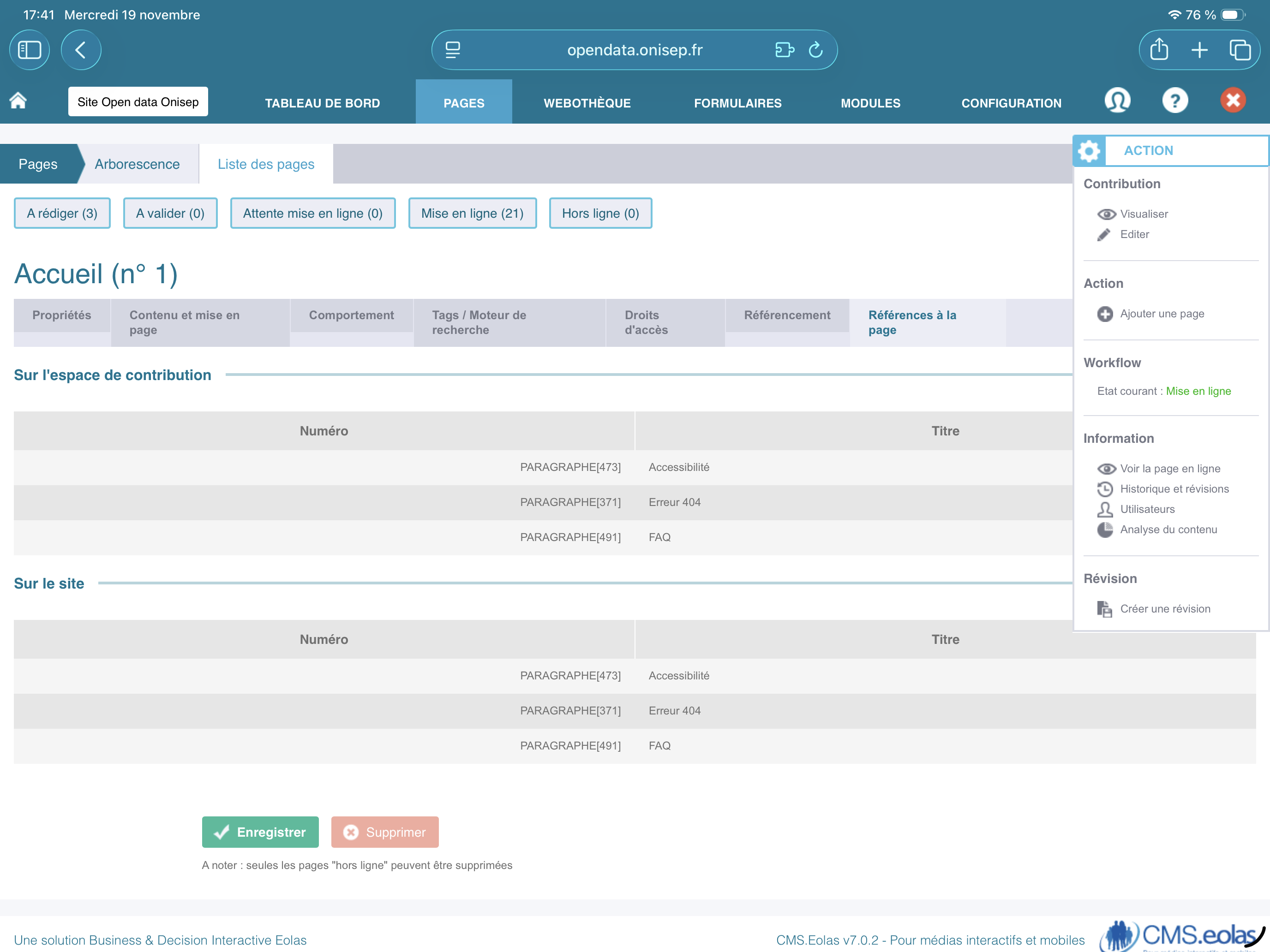The width and height of the screenshot is (1270, 952).
Task: Open the Site Open data Onisep selector
Action: pyautogui.click(x=138, y=102)
